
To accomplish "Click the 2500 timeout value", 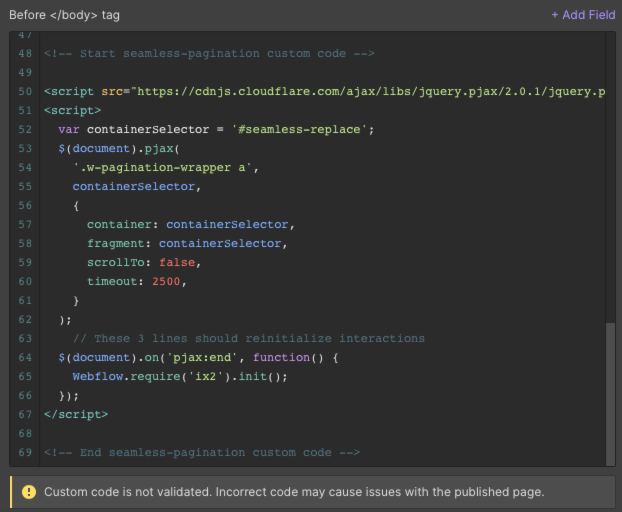I will [x=166, y=282].
